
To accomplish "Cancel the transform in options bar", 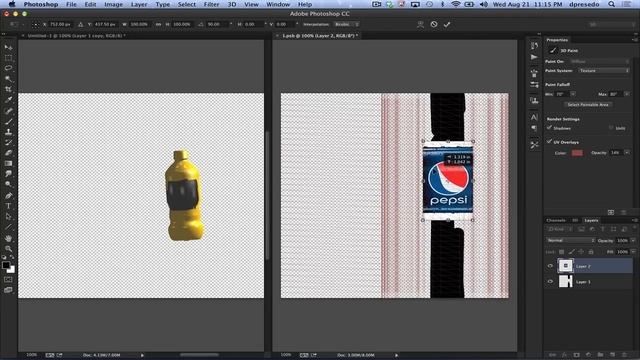I will 434,24.
